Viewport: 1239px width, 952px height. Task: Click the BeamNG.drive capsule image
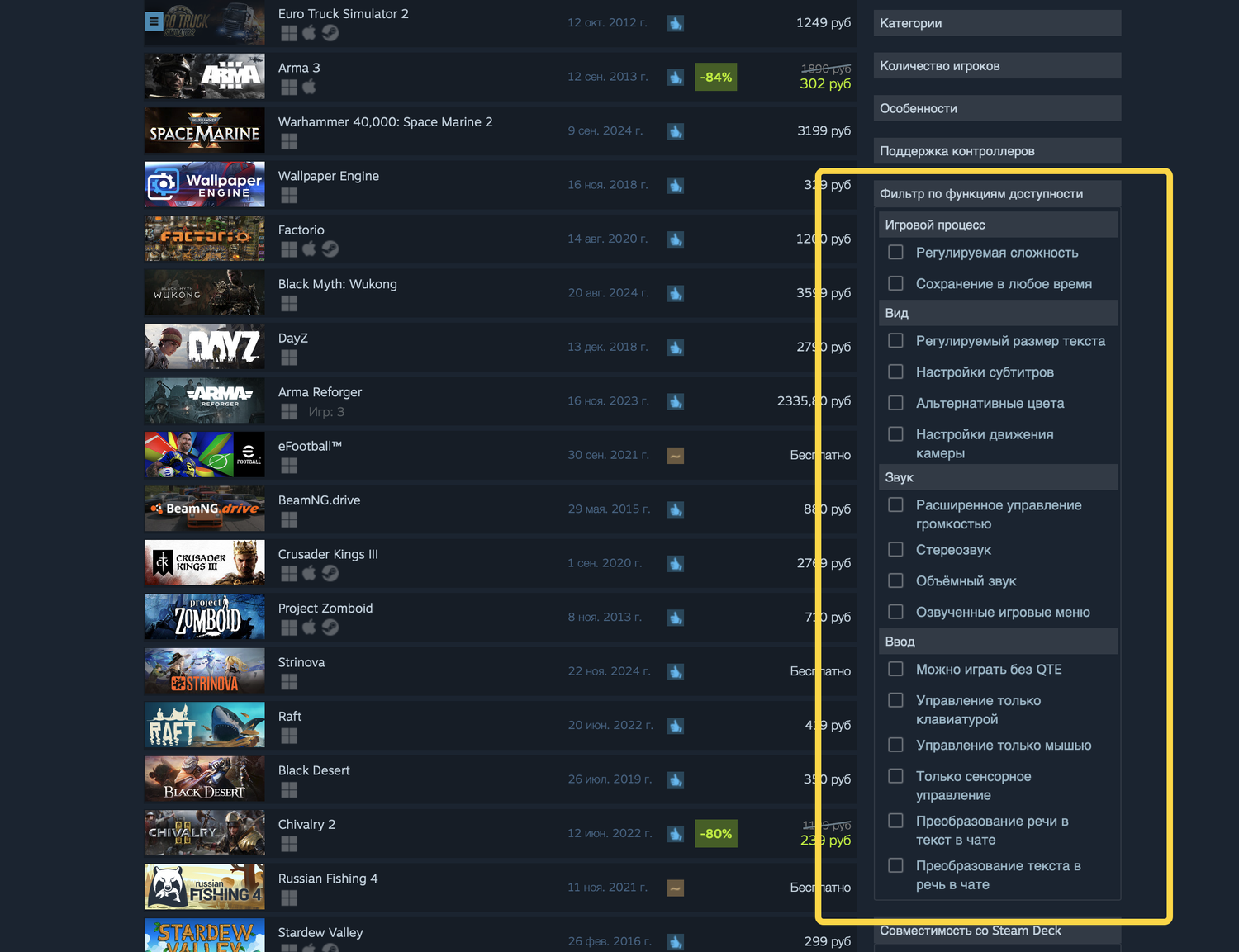[x=205, y=509]
